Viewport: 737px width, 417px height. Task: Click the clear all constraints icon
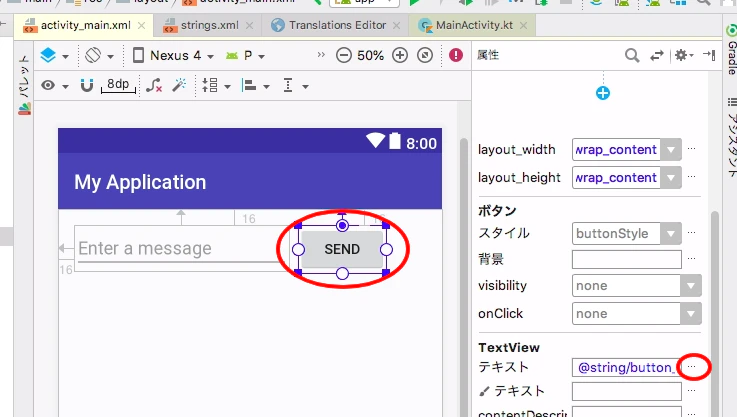pyautogui.click(x=154, y=85)
